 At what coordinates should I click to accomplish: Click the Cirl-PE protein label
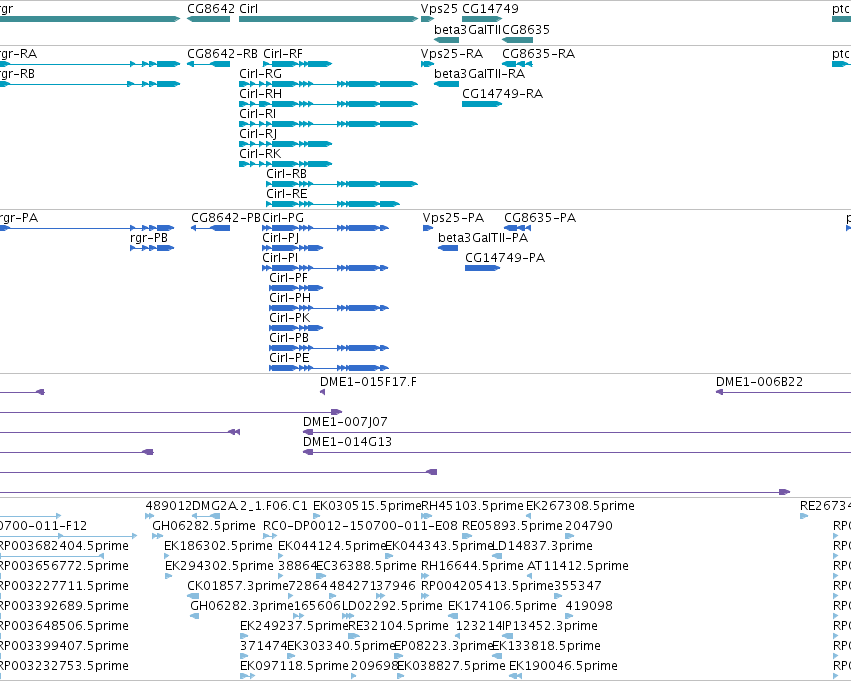point(289,359)
